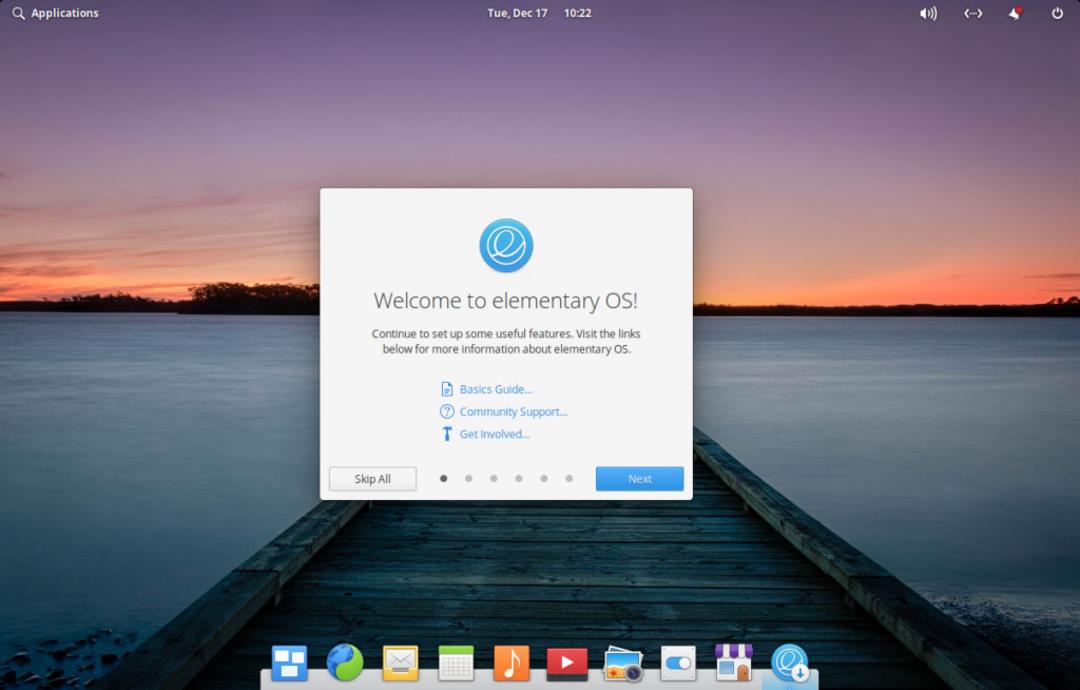Launch the Photos app from dock
The width and height of the screenshot is (1080, 690).
623,664
